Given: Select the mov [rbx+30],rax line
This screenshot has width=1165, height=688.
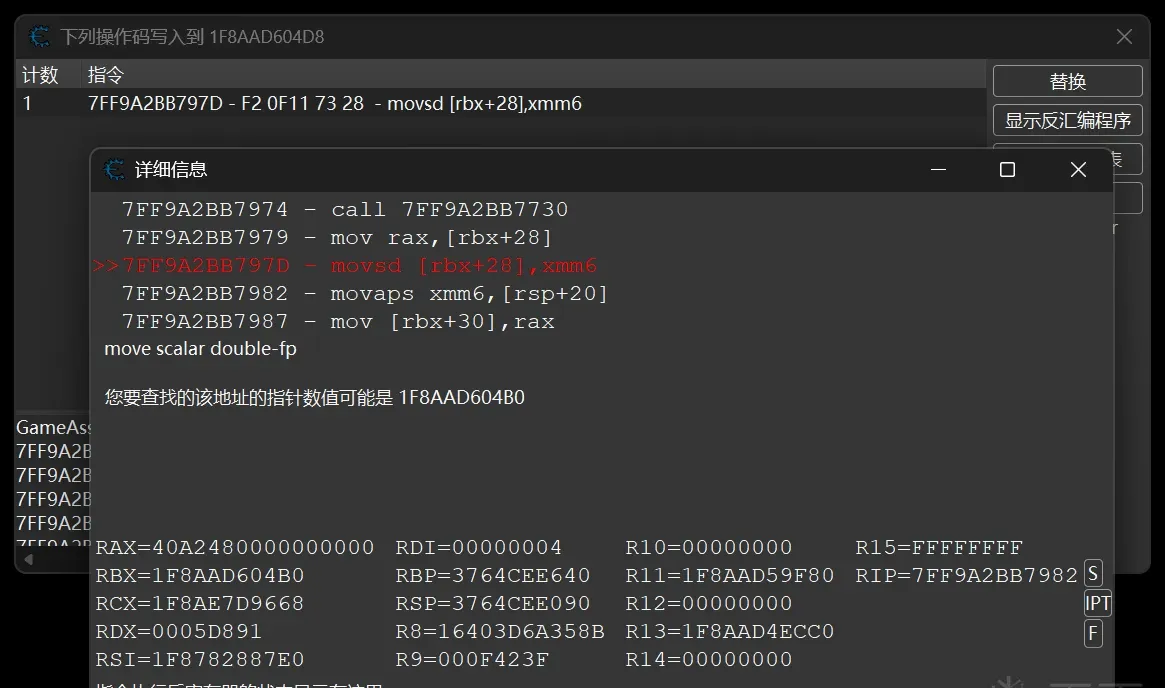Looking at the screenshot, I should pyautogui.click(x=338, y=322).
